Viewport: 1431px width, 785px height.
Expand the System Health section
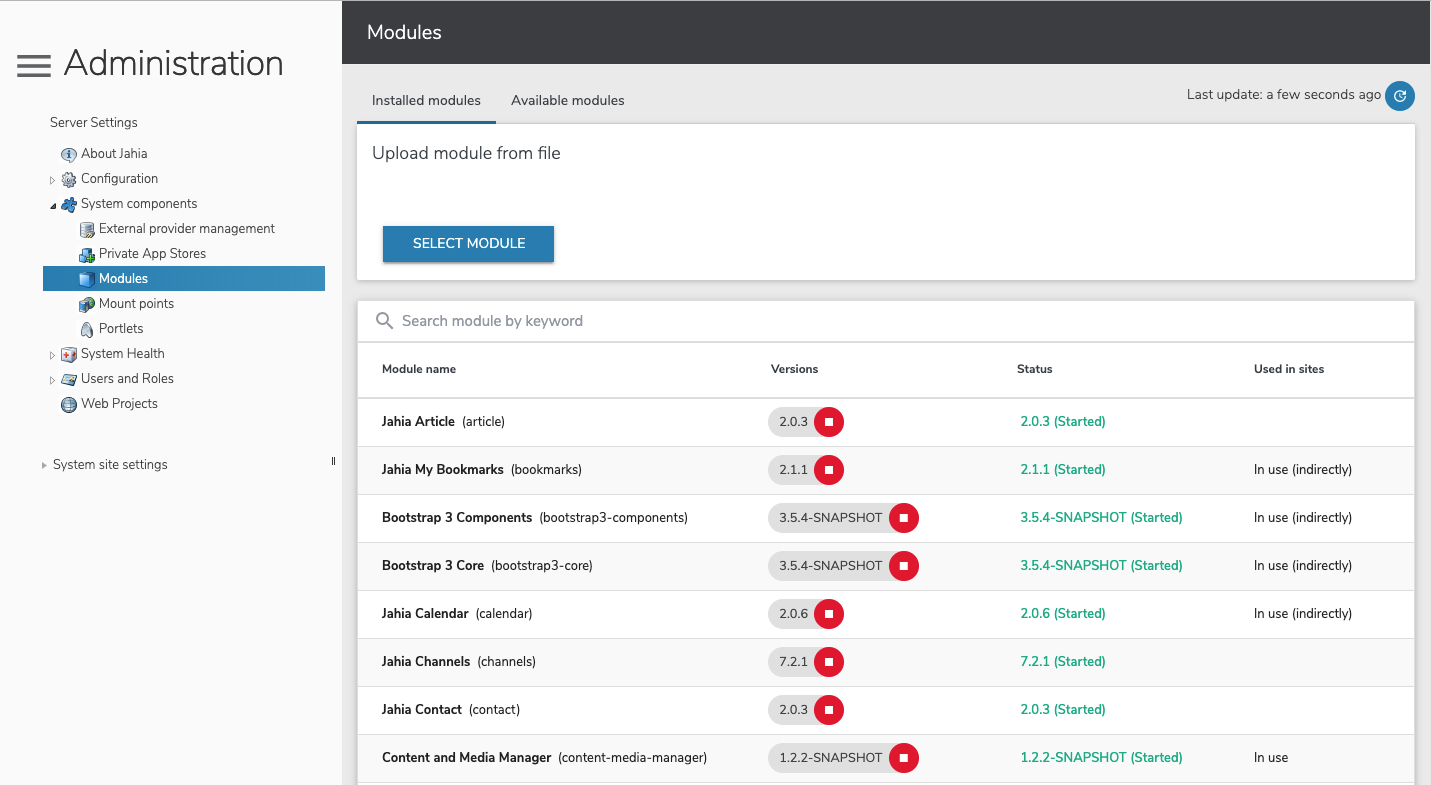(53, 353)
